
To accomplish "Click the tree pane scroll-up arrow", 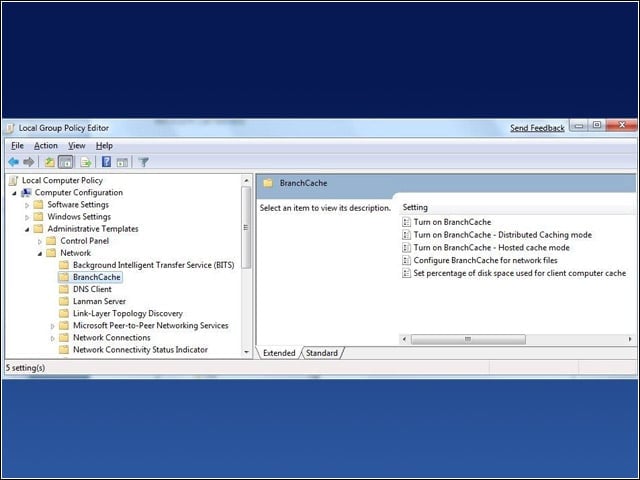I will coord(246,180).
